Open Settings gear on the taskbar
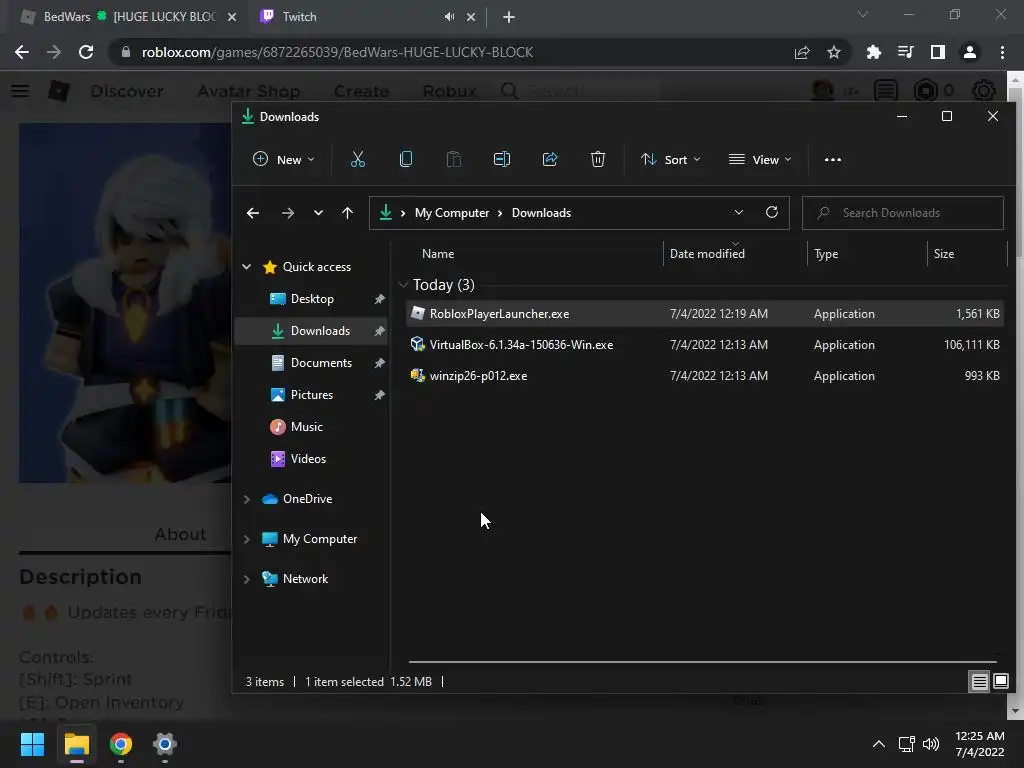This screenshot has width=1024, height=768. point(165,744)
